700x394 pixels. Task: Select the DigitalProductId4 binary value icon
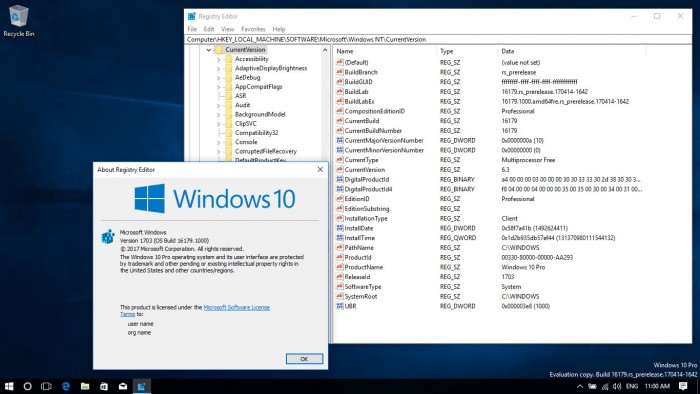tap(340, 189)
